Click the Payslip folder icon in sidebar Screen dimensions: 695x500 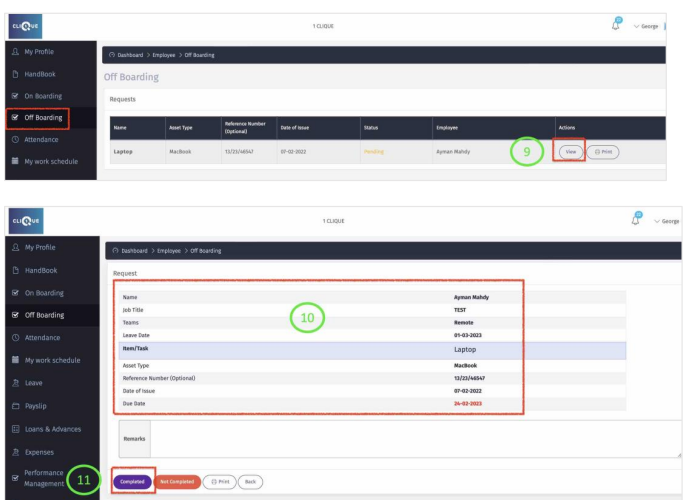[14, 405]
